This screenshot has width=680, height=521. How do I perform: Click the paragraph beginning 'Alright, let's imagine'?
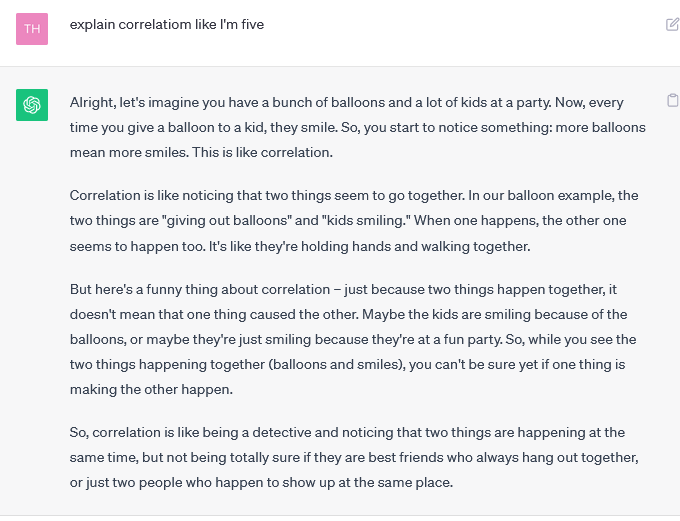click(358, 128)
